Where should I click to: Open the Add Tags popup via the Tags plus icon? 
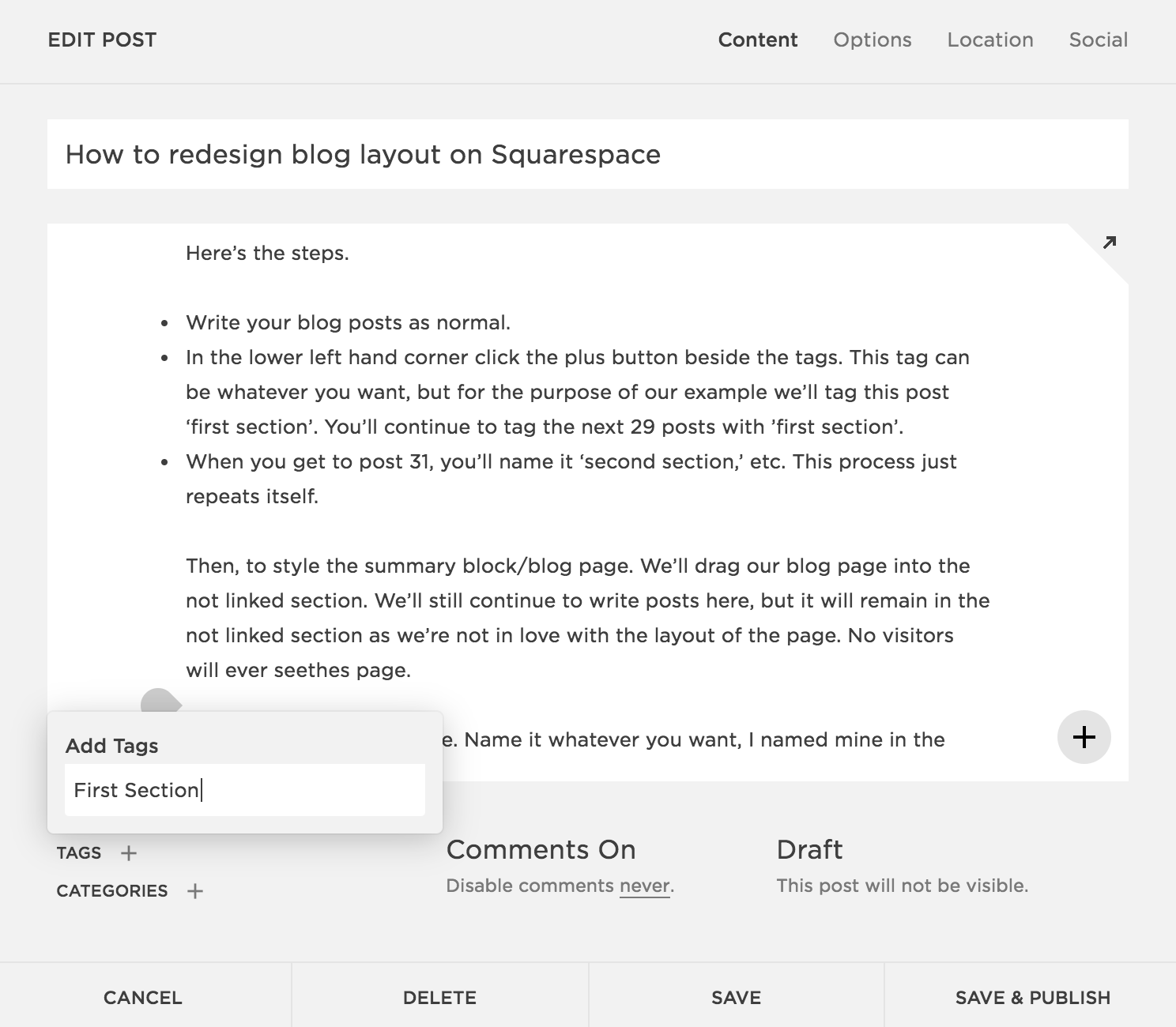click(x=129, y=853)
